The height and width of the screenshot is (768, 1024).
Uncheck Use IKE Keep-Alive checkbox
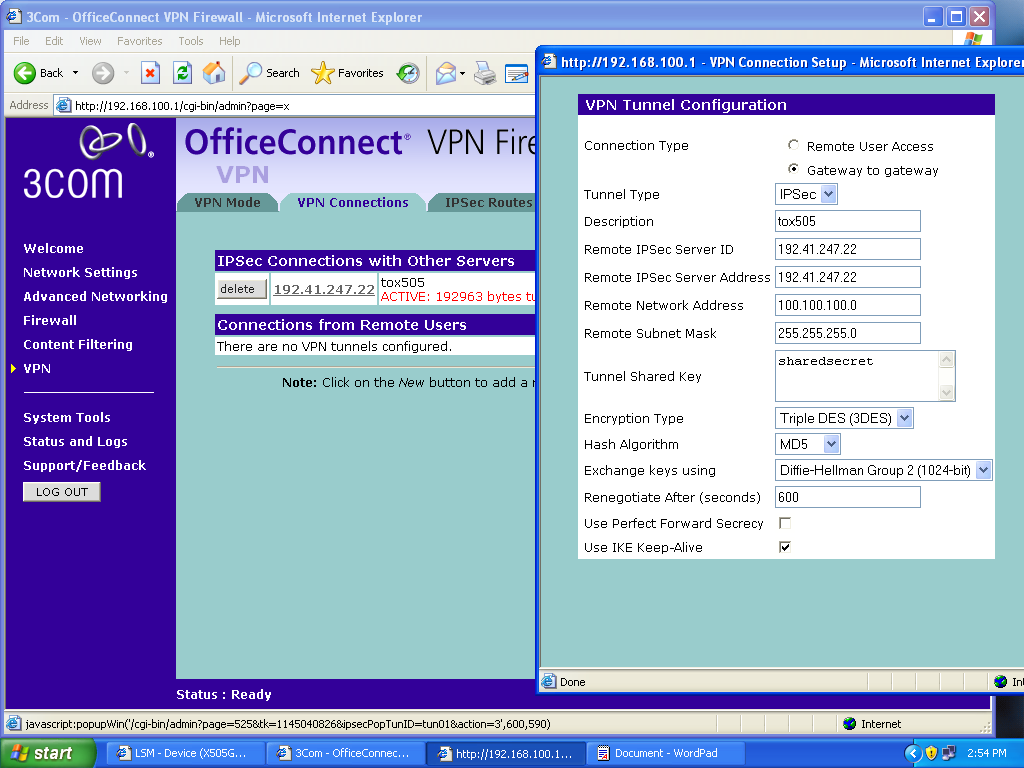(x=785, y=547)
